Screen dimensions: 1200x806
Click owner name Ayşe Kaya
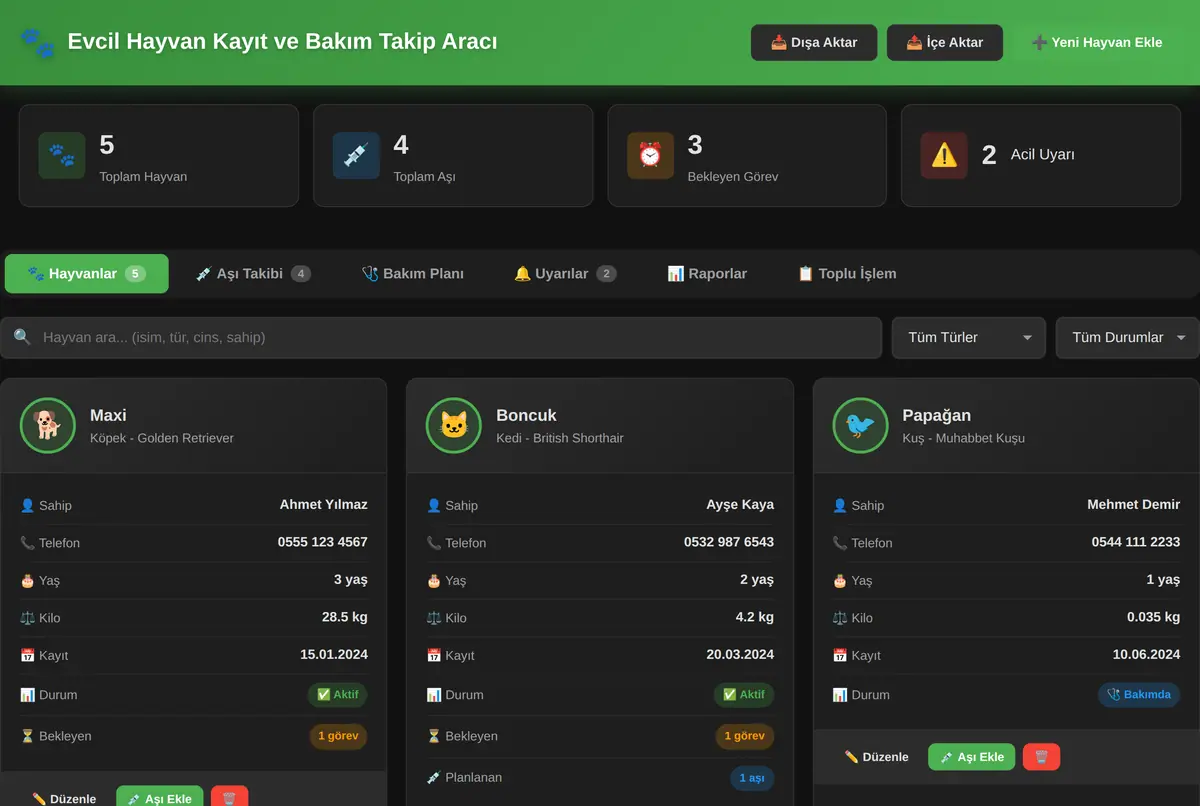(740, 505)
